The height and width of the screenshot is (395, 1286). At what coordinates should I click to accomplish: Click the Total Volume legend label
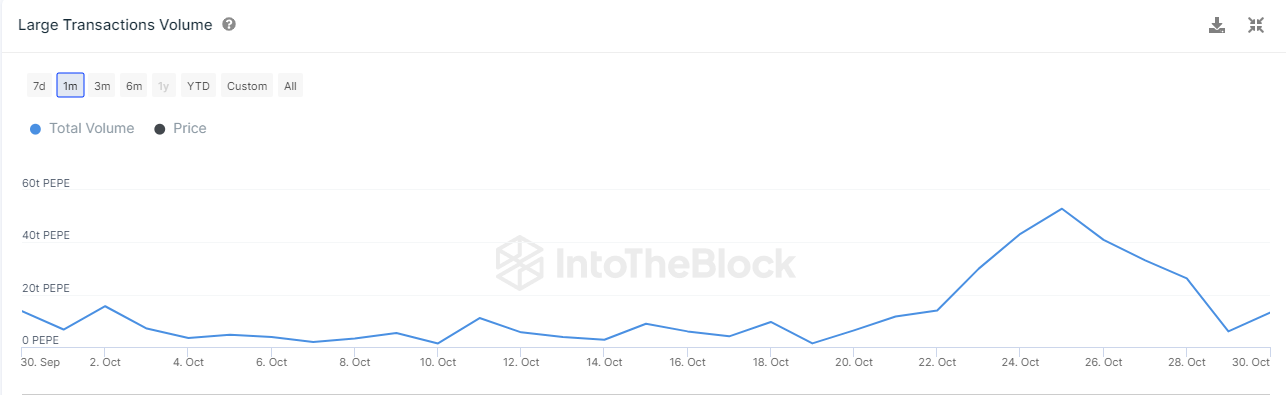[x=91, y=128]
